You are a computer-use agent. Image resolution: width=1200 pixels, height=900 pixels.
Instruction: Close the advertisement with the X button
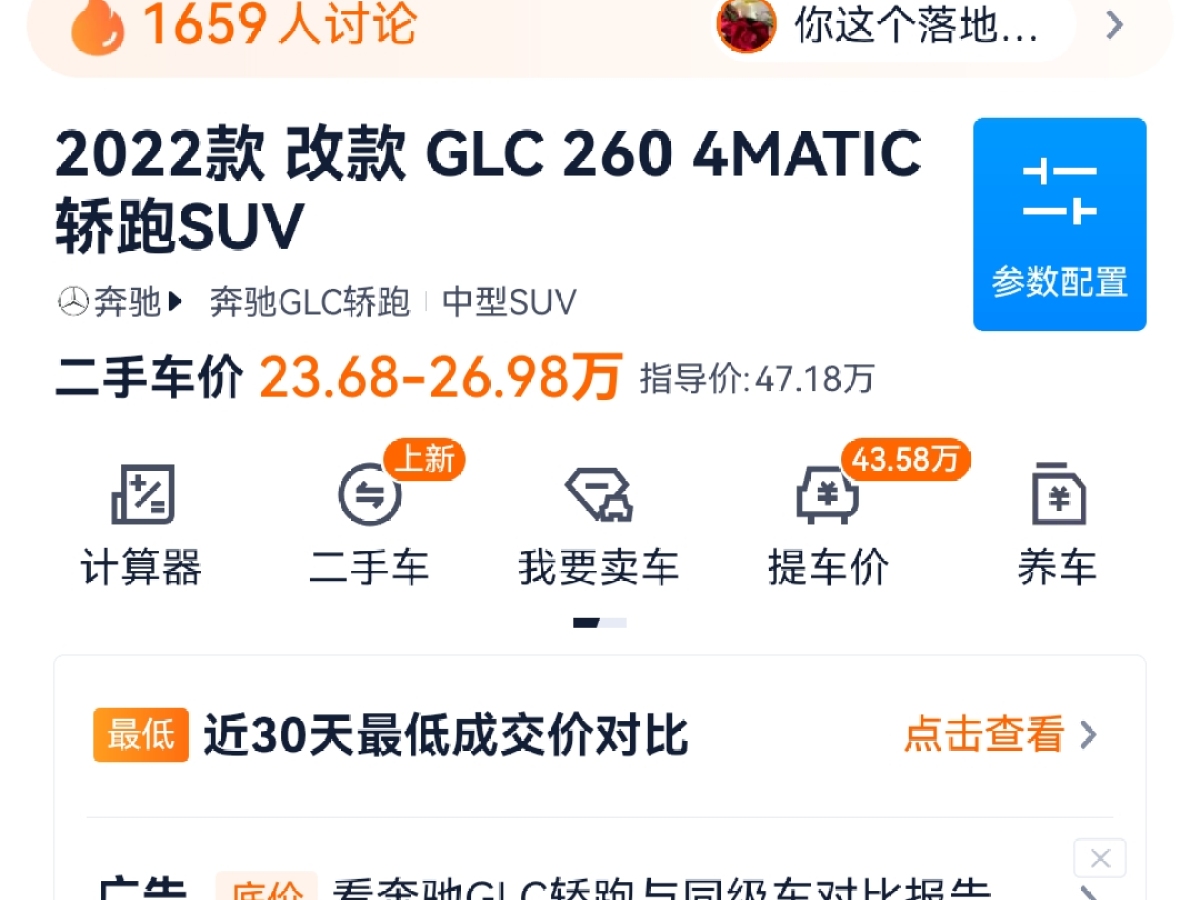coord(1100,858)
